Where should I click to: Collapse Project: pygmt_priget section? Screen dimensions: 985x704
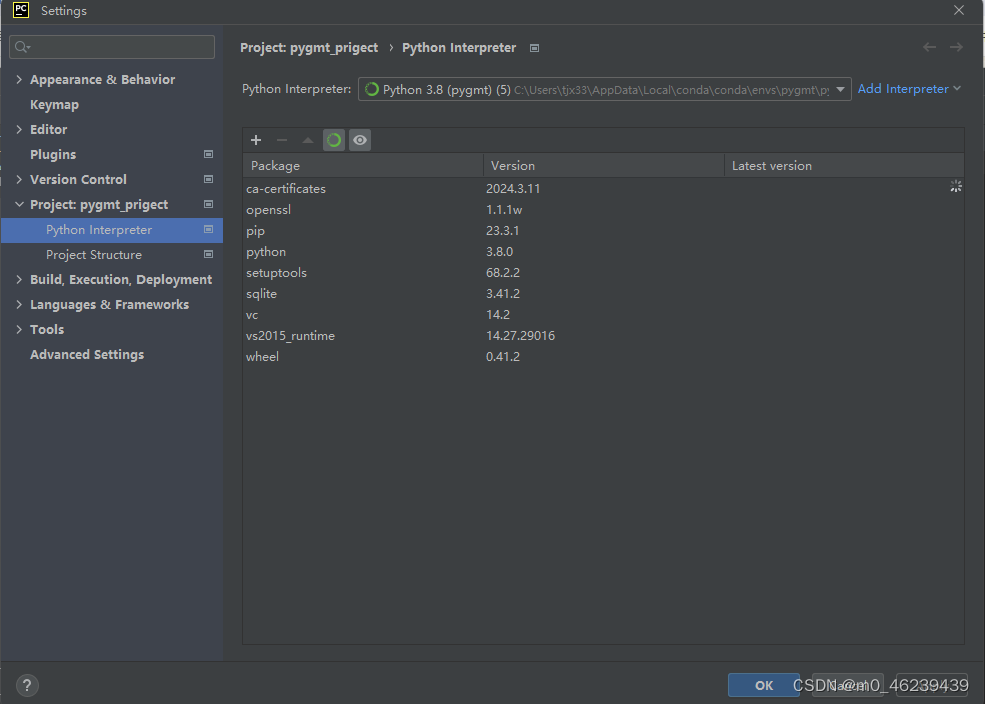click(19, 205)
